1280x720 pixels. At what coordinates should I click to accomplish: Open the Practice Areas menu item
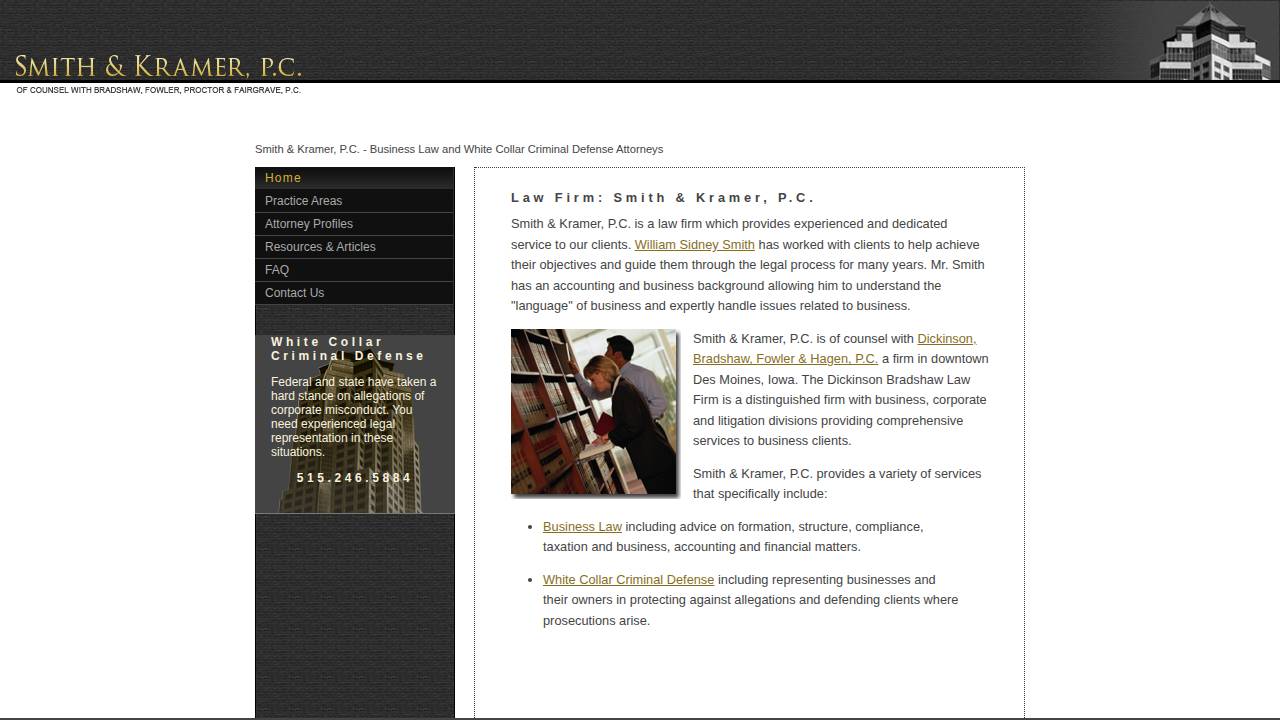tap(303, 200)
